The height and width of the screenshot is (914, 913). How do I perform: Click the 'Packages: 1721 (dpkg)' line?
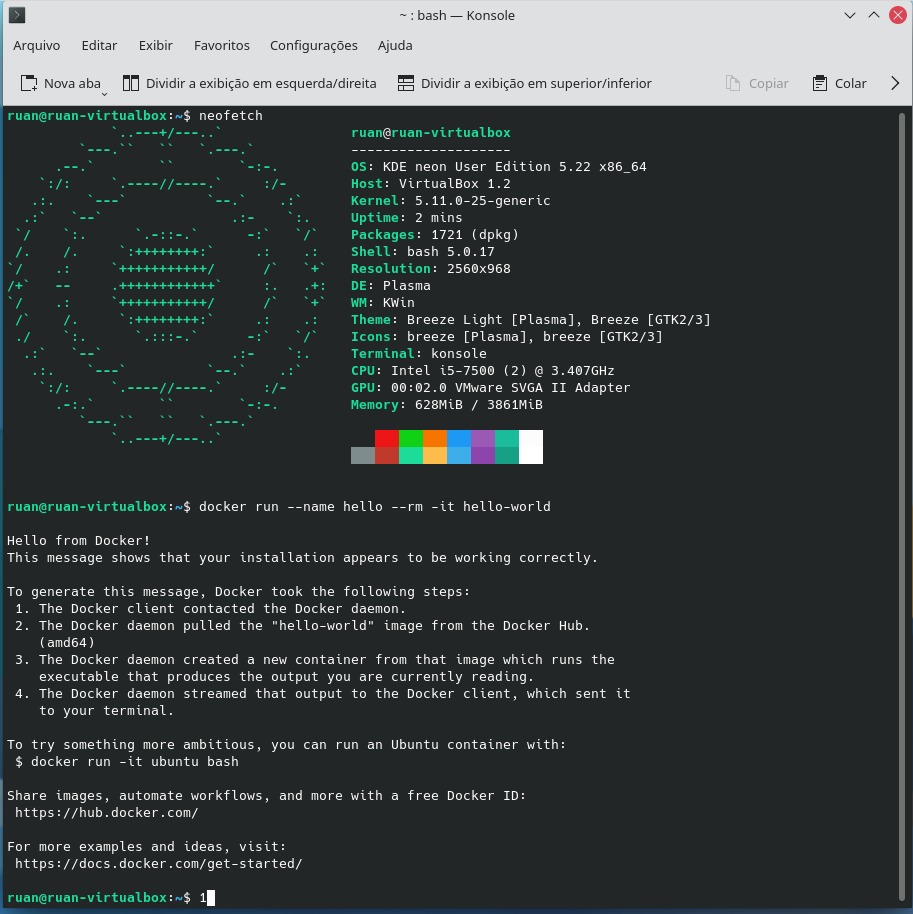pyautogui.click(x=435, y=234)
